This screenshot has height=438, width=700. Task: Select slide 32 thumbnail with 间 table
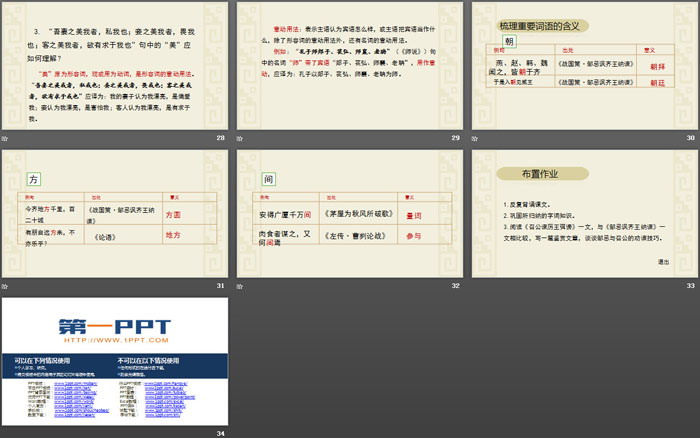(x=349, y=213)
